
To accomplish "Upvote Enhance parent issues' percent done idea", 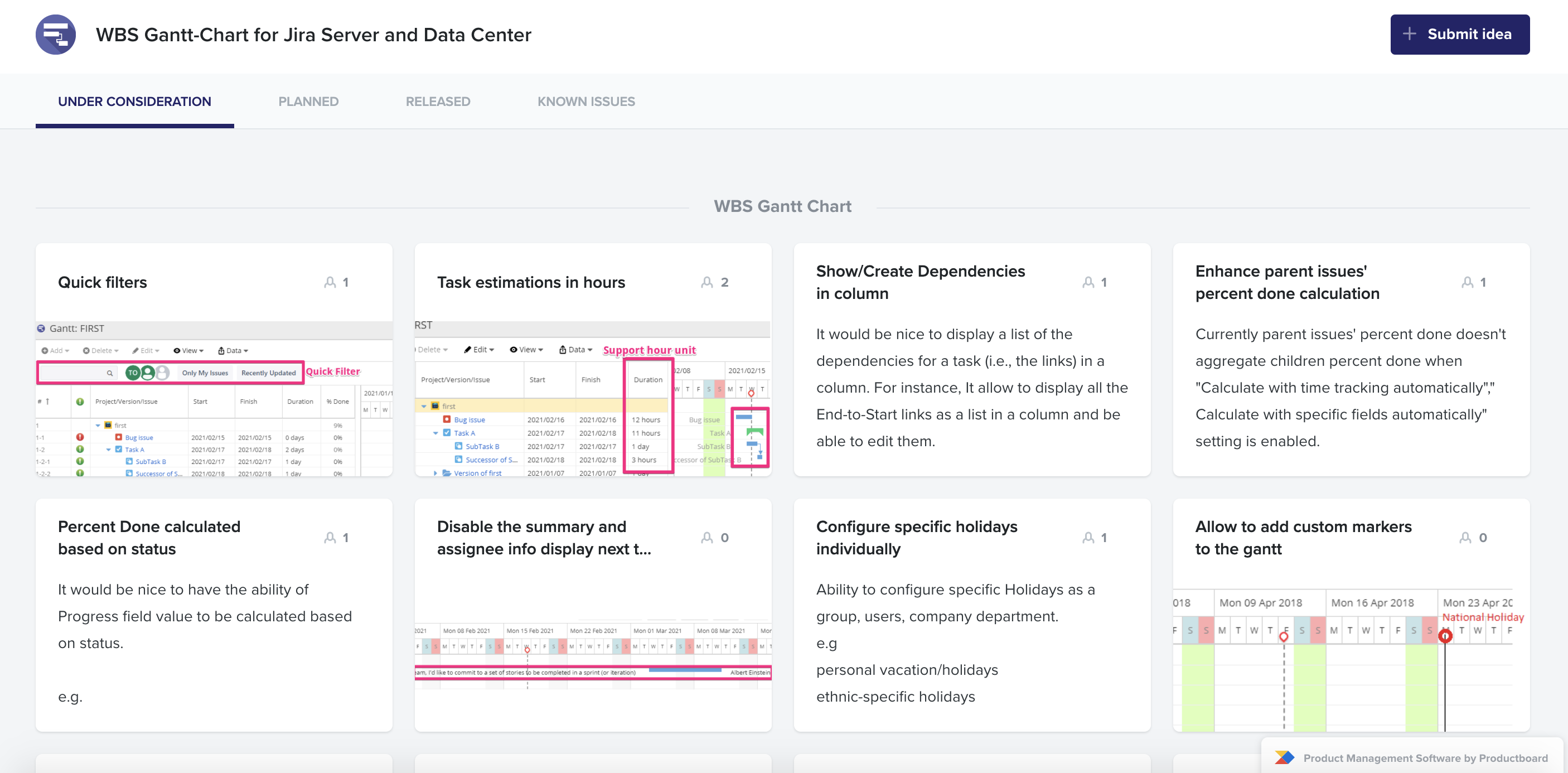I will tap(1467, 282).
